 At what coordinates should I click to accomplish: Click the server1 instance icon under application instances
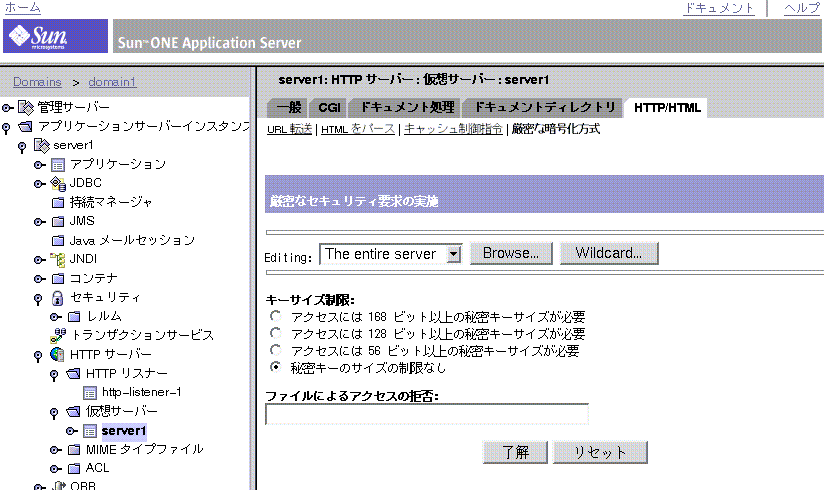point(42,146)
